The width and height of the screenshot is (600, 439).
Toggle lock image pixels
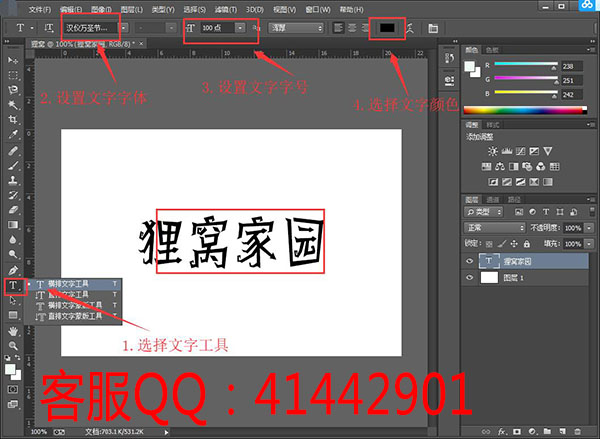pos(502,243)
